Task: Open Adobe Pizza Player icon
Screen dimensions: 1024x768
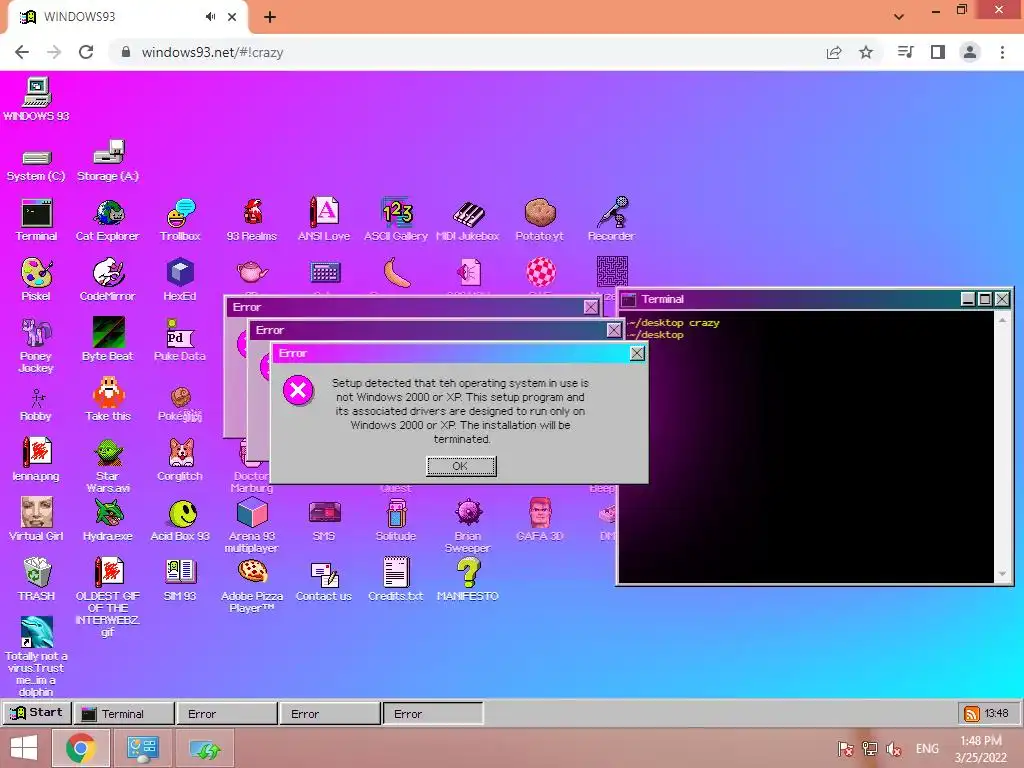Action: pyautogui.click(x=251, y=586)
